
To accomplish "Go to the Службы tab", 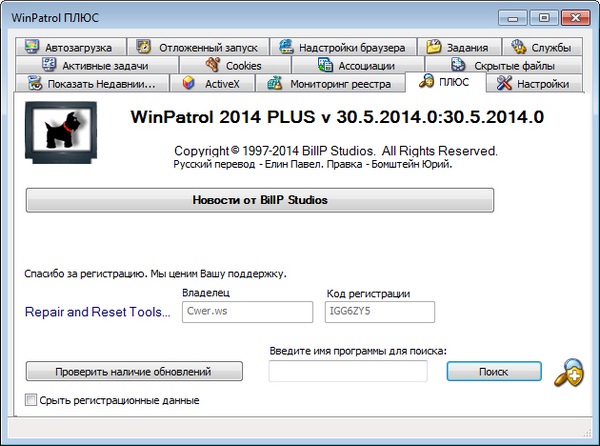I will (541, 47).
